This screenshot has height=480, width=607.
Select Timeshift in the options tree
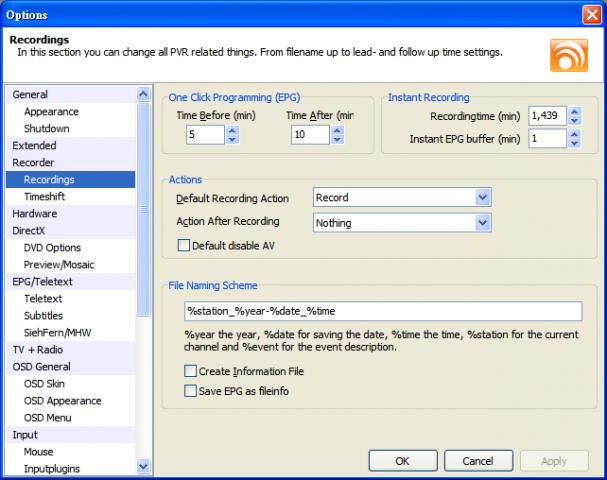tap(45, 197)
